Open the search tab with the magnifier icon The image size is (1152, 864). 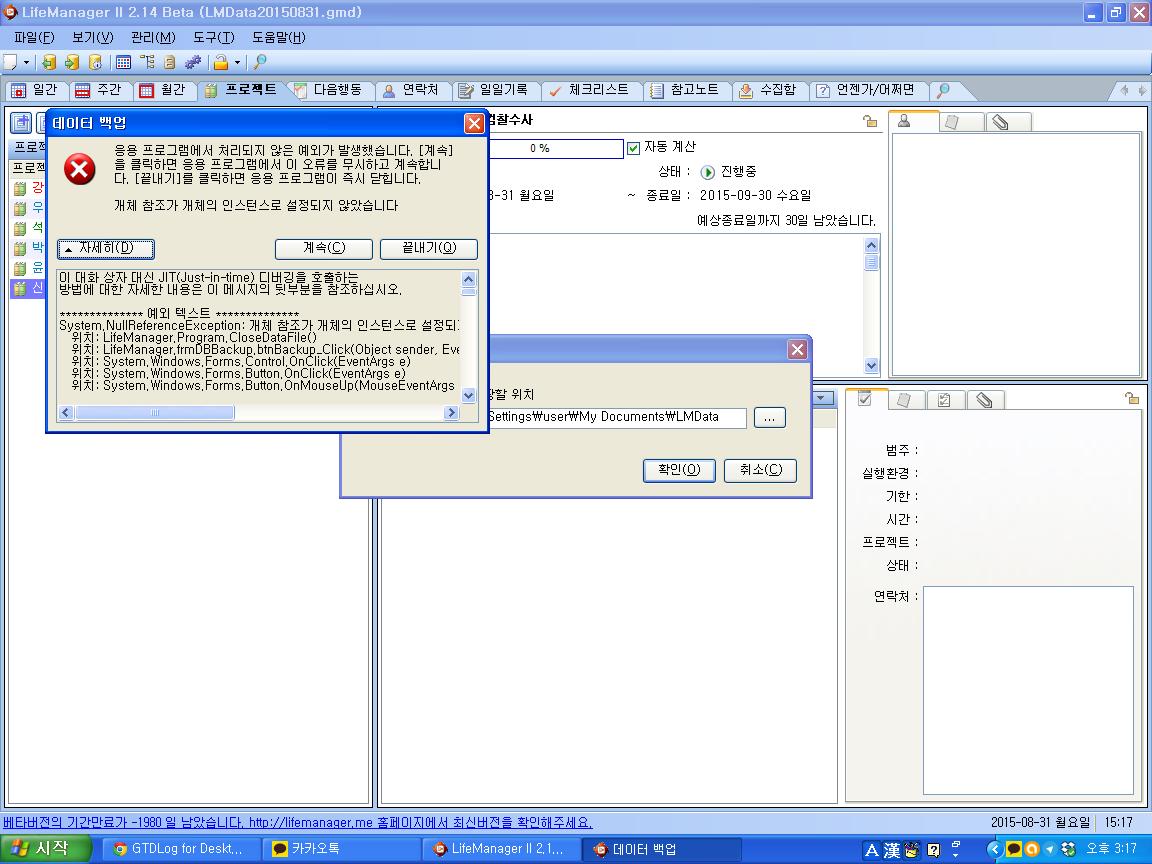(x=943, y=90)
